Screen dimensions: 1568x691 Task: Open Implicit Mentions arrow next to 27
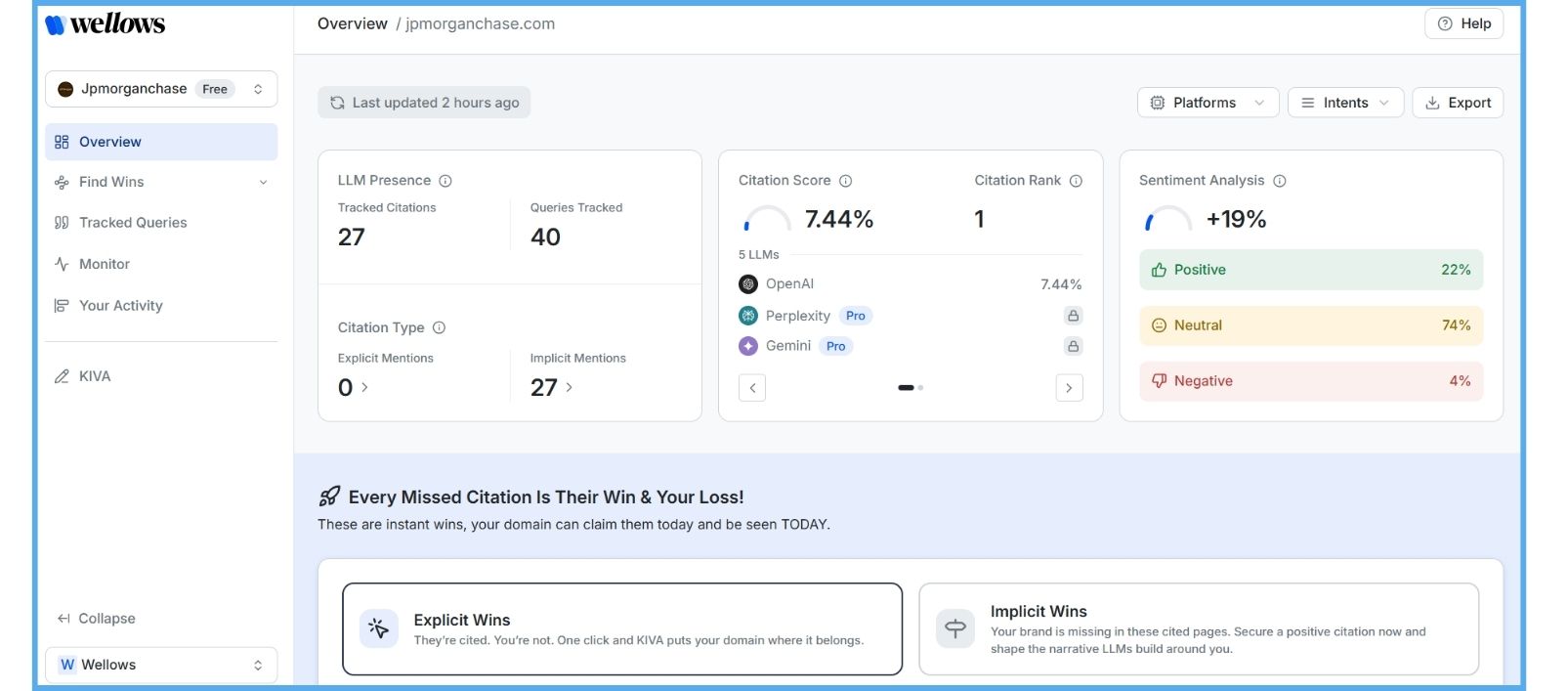pos(570,388)
